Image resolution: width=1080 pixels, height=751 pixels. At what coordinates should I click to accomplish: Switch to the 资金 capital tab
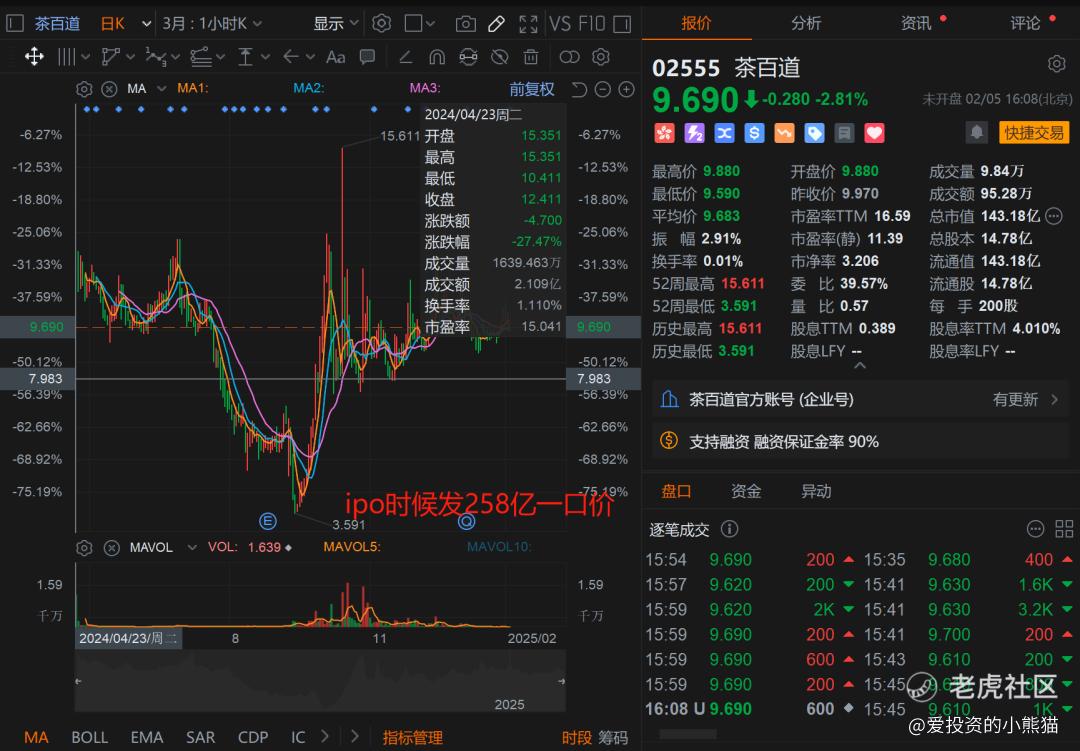pos(746,491)
